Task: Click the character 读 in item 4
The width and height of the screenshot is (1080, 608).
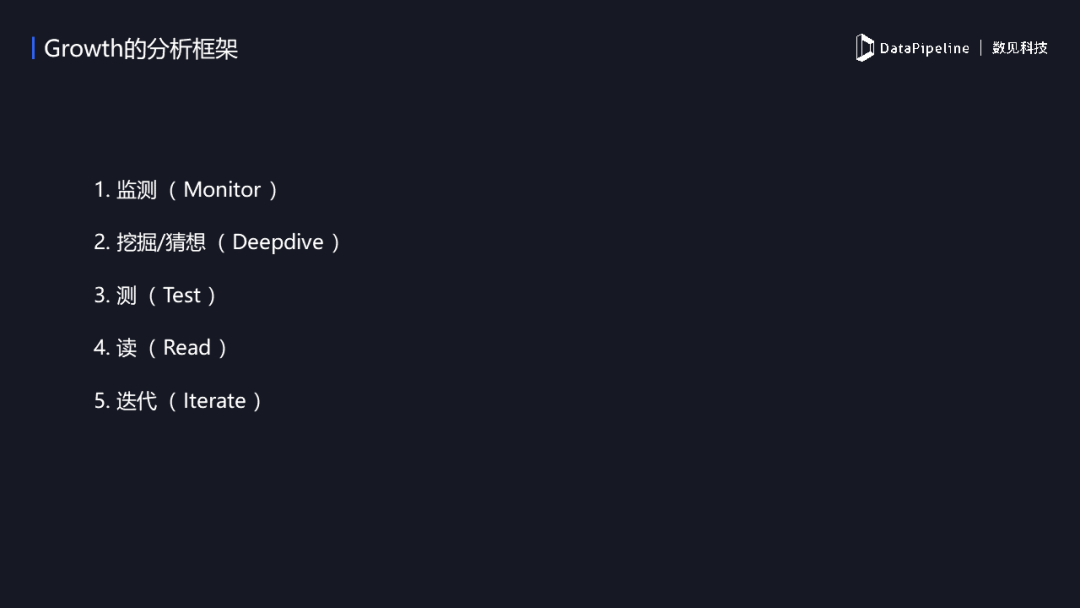Action: click(126, 348)
